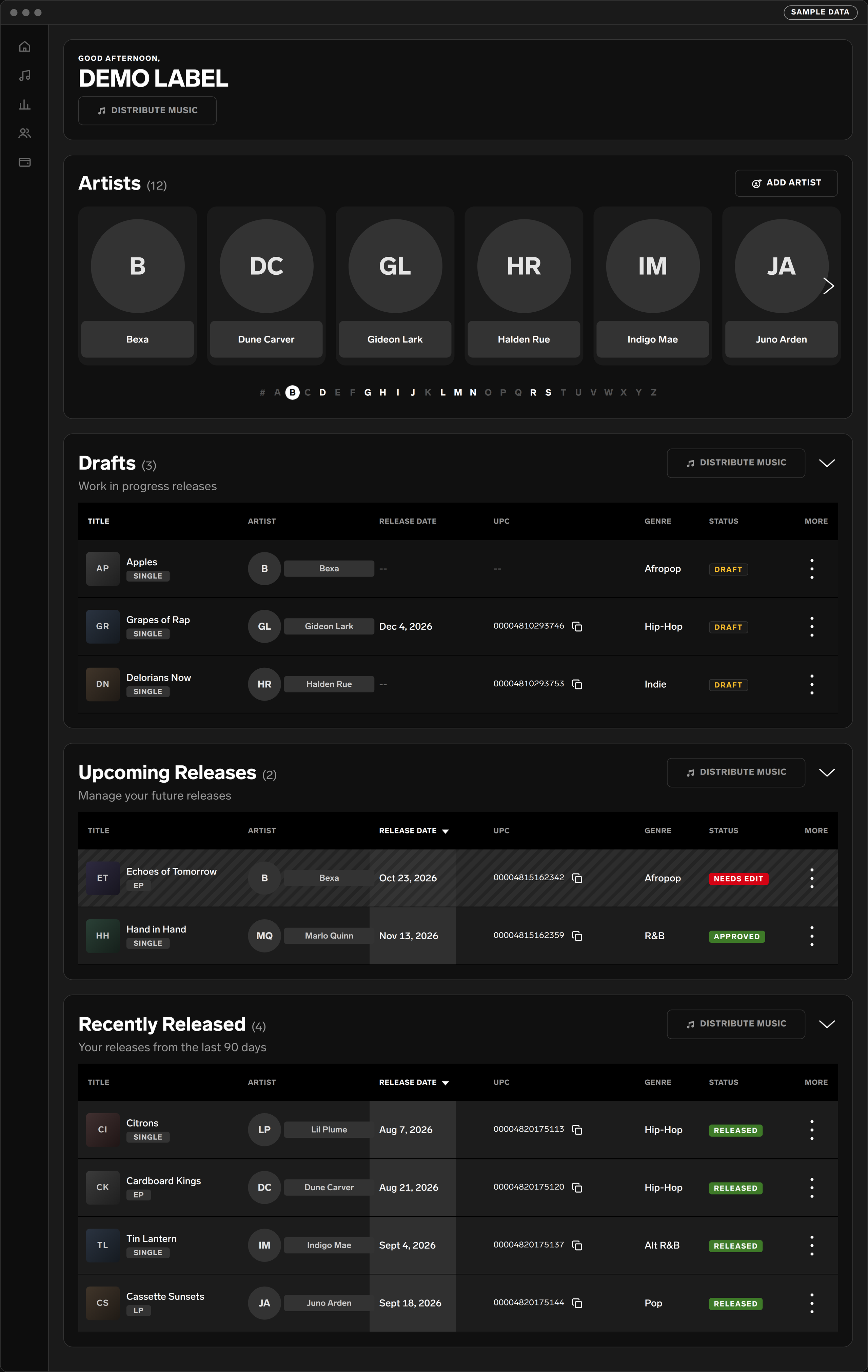This screenshot has width=868, height=1372.
Task: Sort Upcoming Releases by Release Date
Action: [414, 831]
